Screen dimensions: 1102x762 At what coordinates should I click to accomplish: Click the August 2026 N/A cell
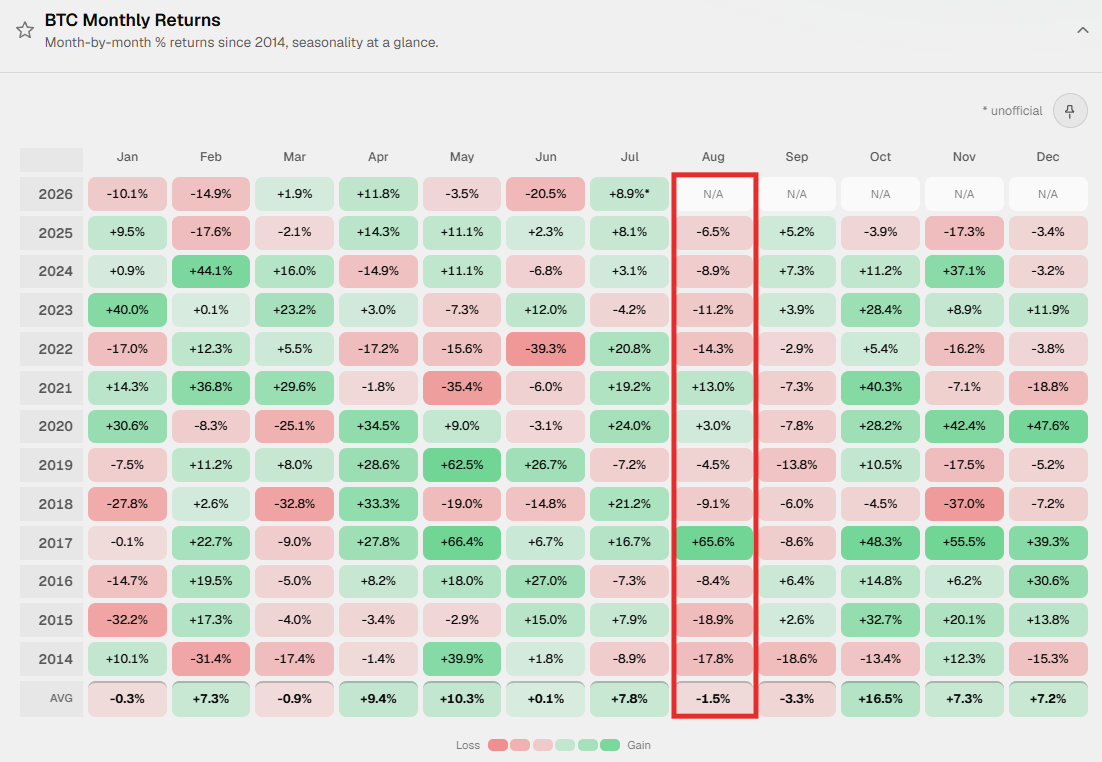coord(713,194)
